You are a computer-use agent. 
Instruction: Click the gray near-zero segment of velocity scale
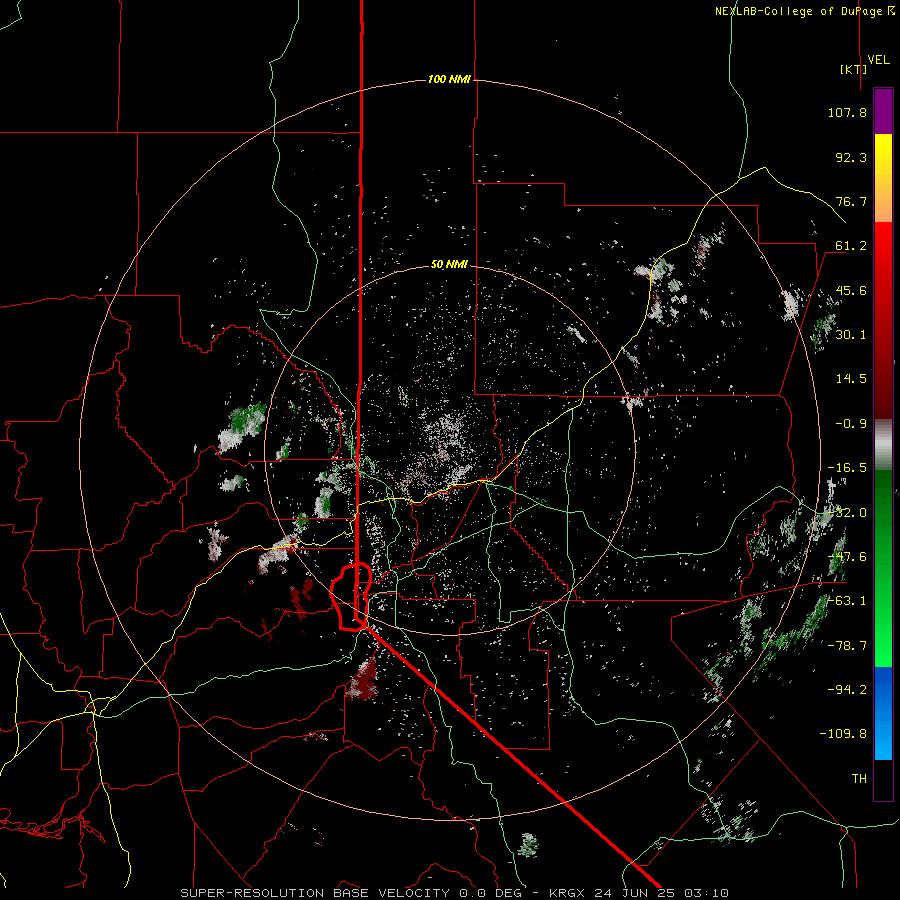pyautogui.click(x=883, y=445)
